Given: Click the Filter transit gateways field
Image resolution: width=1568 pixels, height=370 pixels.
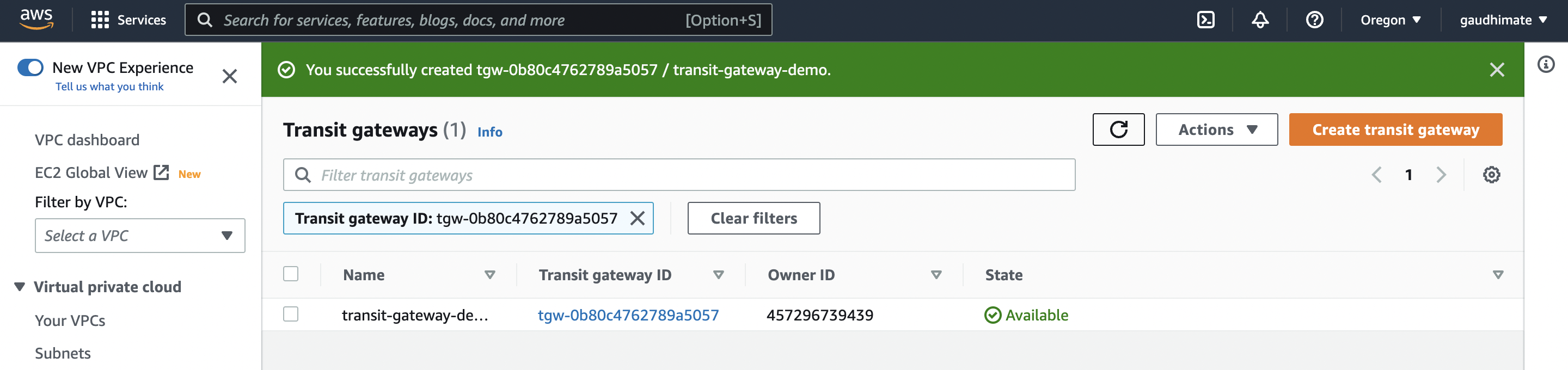Looking at the screenshot, I should (688, 175).
